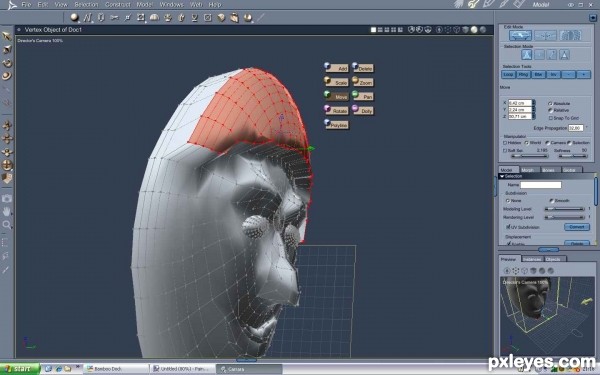Adjust the Softness slider
The image size is (600, 375).
pyautogui.click(x=572, y=156)
